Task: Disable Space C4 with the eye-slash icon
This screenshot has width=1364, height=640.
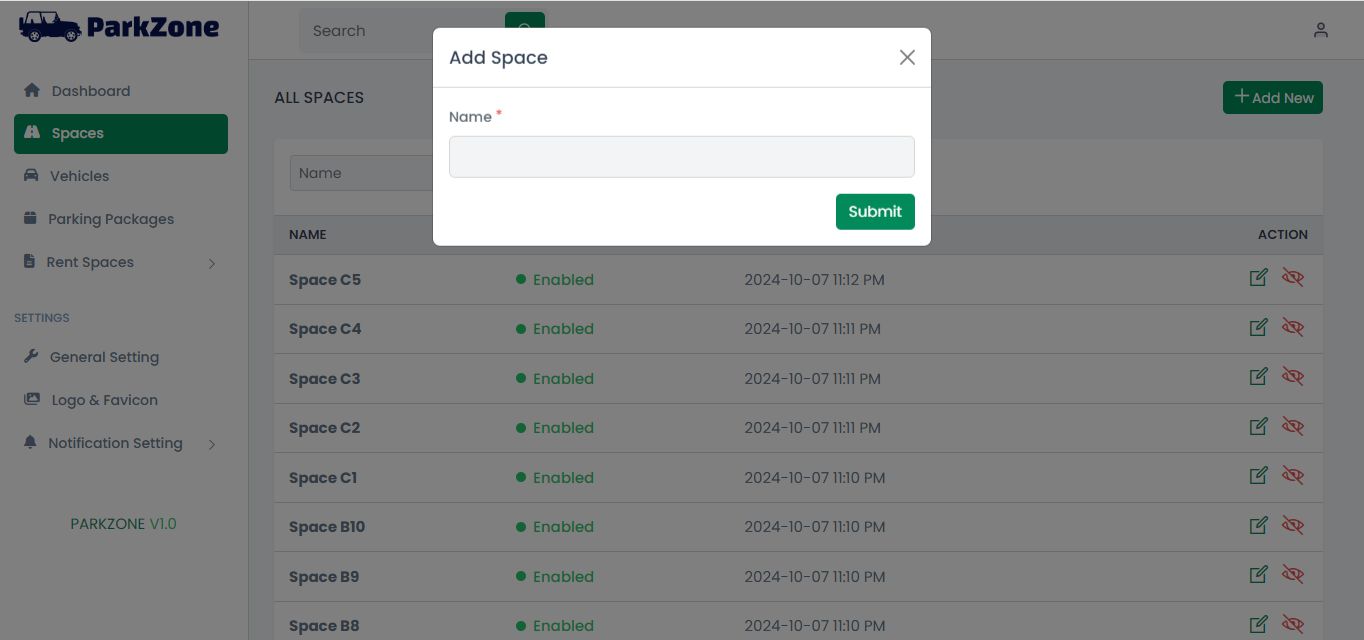Action: [x=1293, y=328]
